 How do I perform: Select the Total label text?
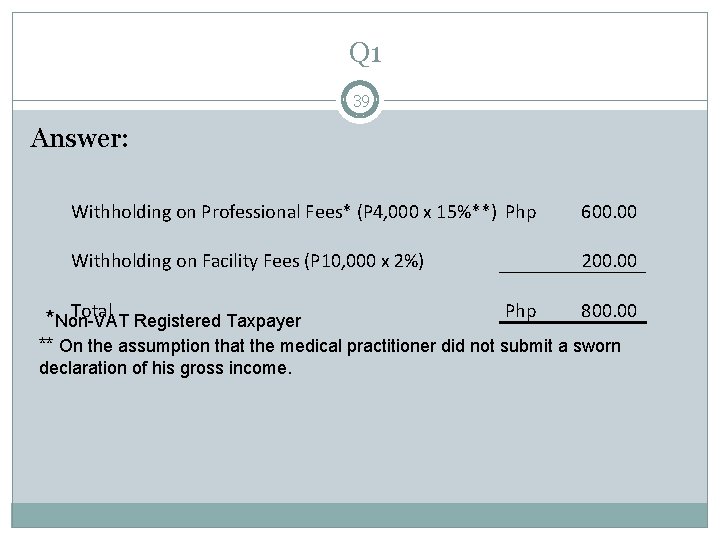point(91,310)
